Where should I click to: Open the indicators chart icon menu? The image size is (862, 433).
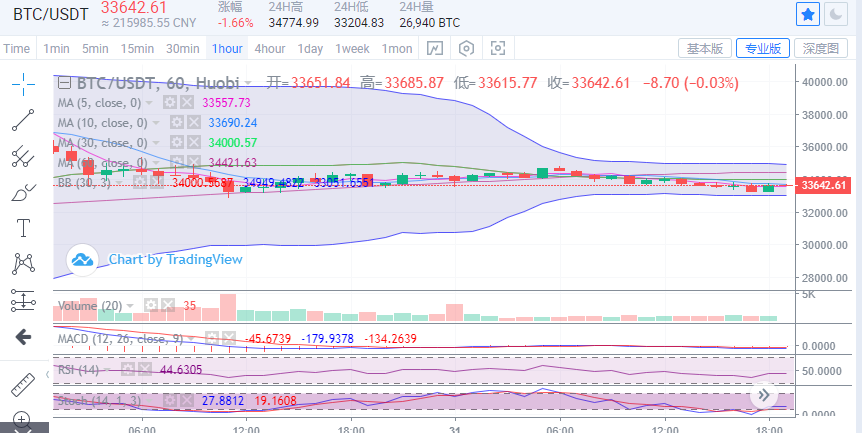tap(434, 48)
